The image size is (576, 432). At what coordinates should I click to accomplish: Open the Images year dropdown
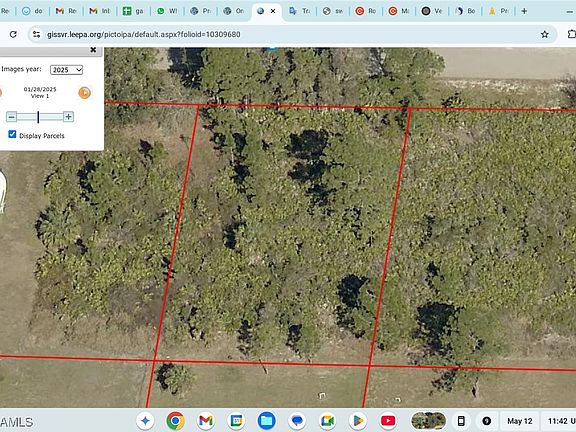(x=66, y=70)
